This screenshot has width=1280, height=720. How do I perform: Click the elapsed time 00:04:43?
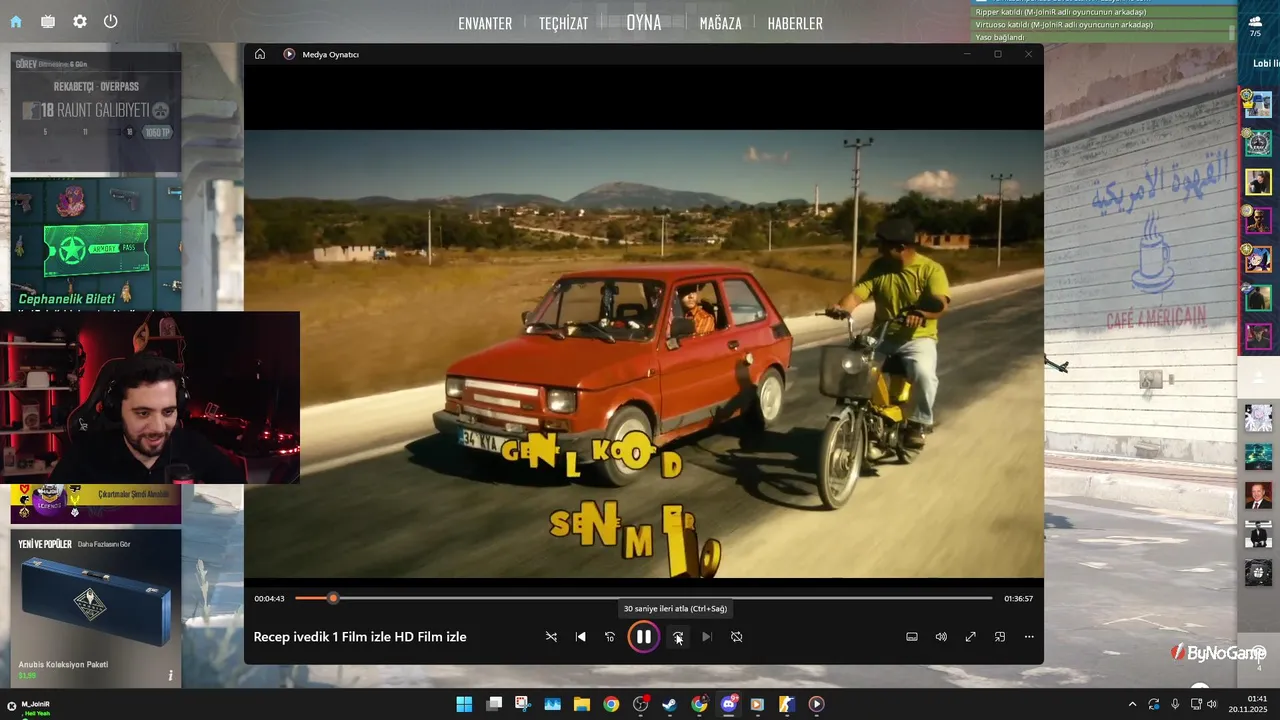point(269,599)
